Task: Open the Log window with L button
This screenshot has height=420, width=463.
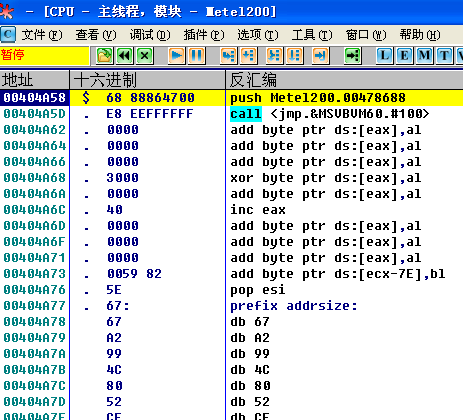Action: [x=384, y=55]
